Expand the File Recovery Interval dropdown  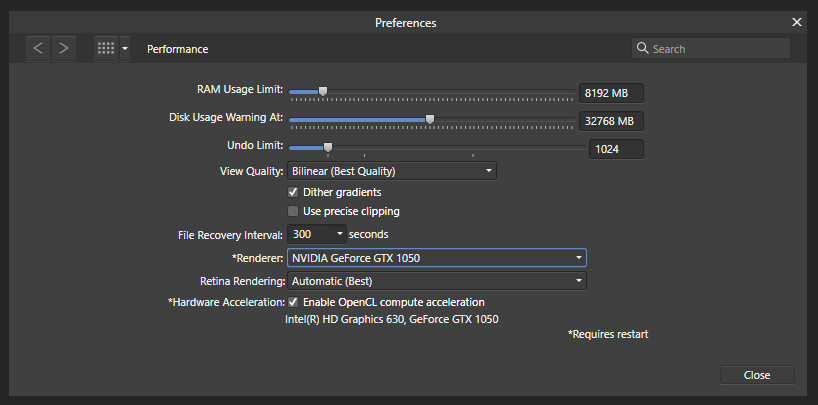coord(317,234)
